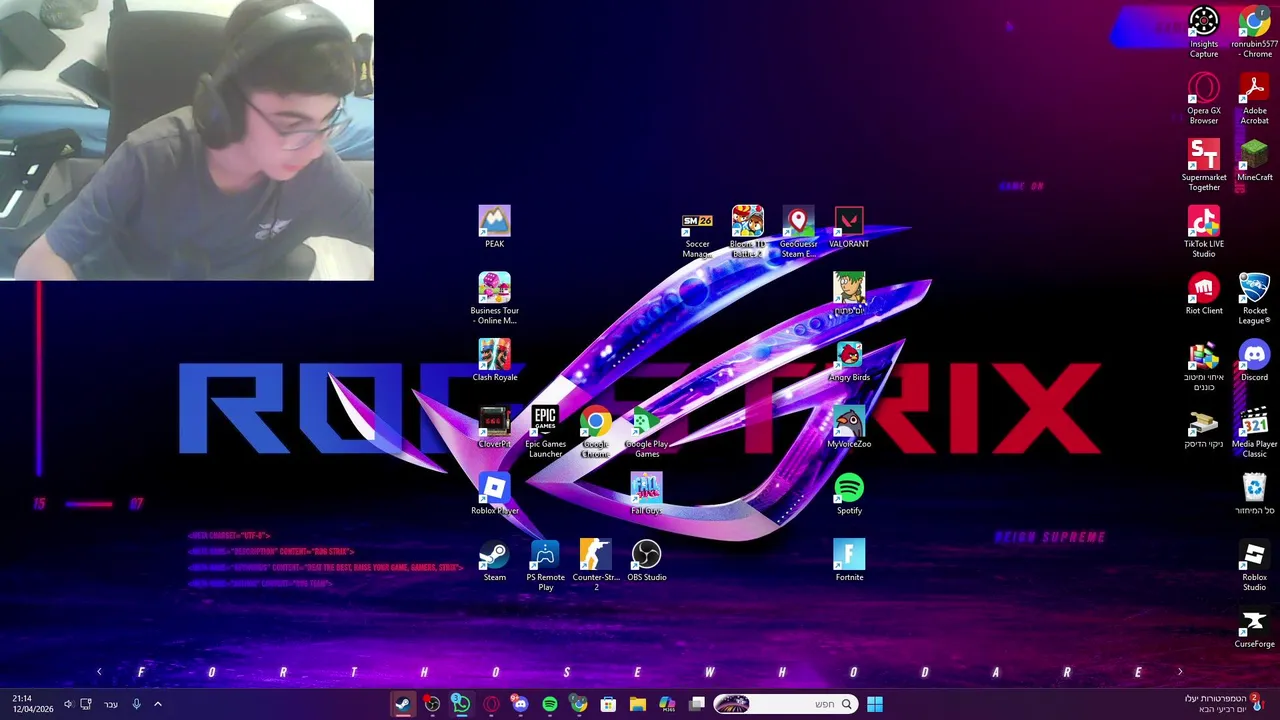
Task: Open the OBS Studio desktop shortcut
Action: coord(647,560)
